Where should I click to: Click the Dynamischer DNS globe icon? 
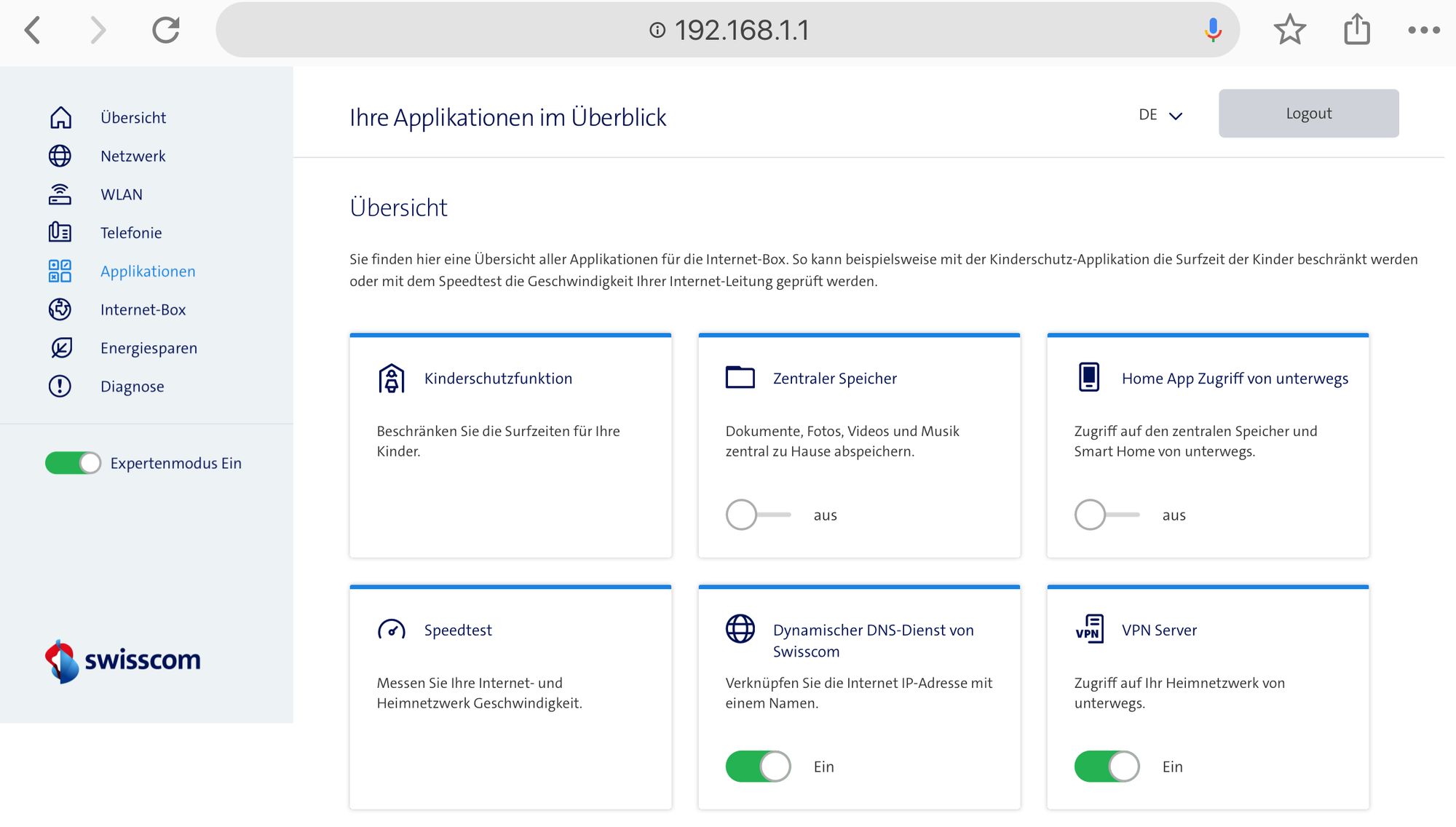[x=740, y=629]
